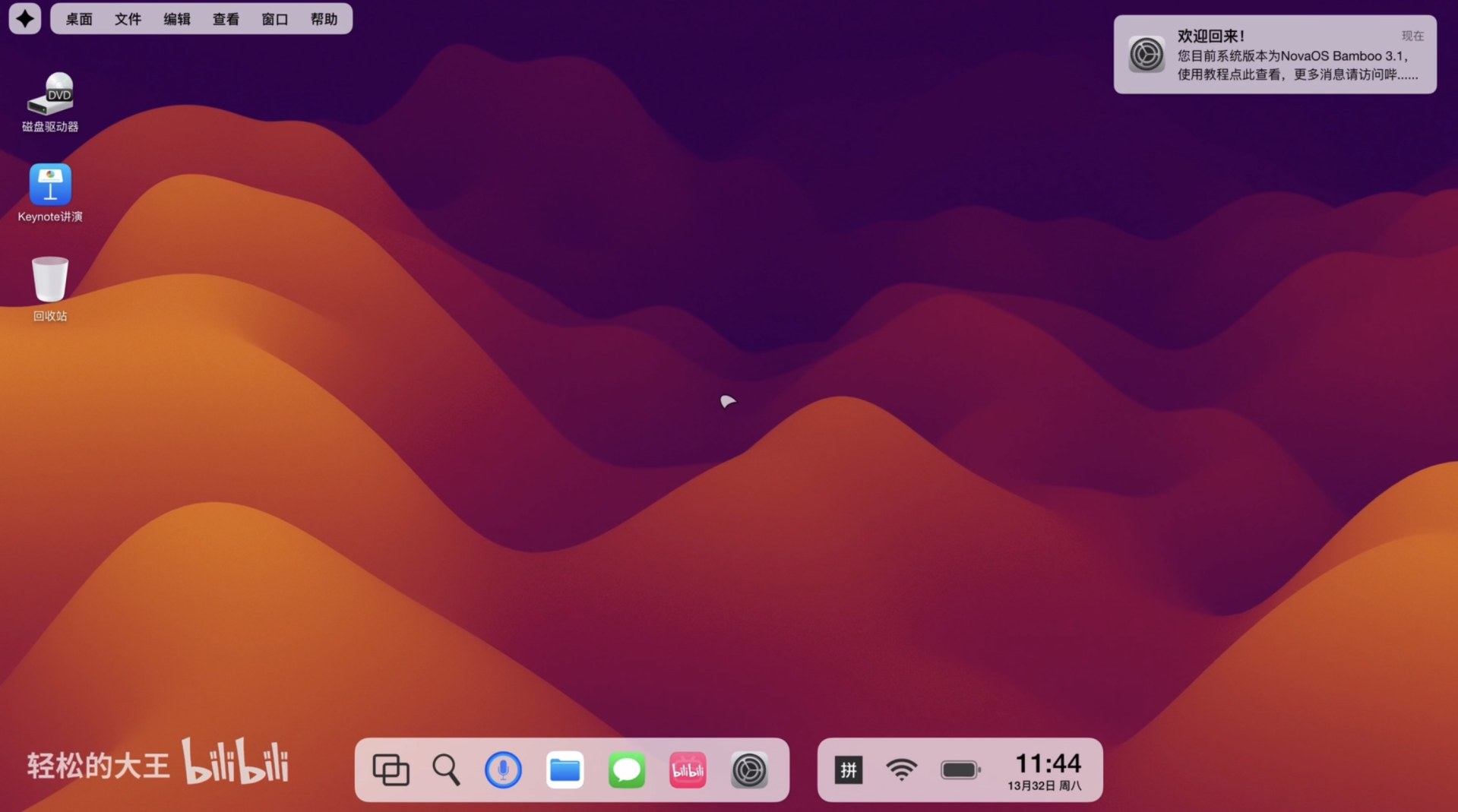Click the 现在 timestamp in notification
Viewport: 1458px width, 812px height.
(1412, 36)
